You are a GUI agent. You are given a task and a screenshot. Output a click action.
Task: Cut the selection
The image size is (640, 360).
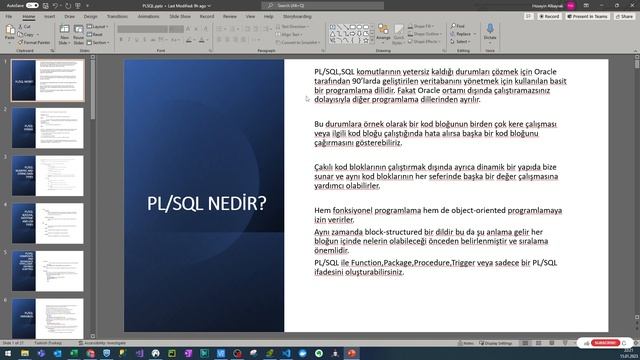point(24,27)
